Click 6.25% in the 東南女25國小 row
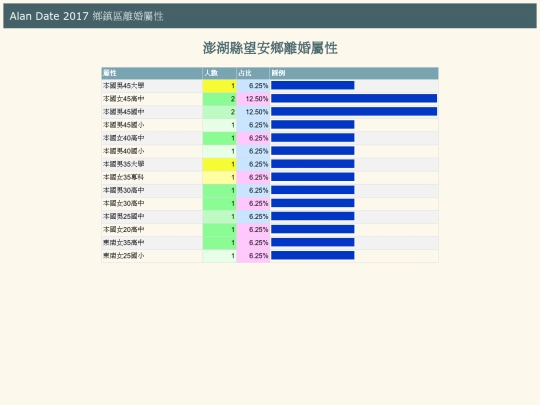540x405 pixels. pos(258,256)
